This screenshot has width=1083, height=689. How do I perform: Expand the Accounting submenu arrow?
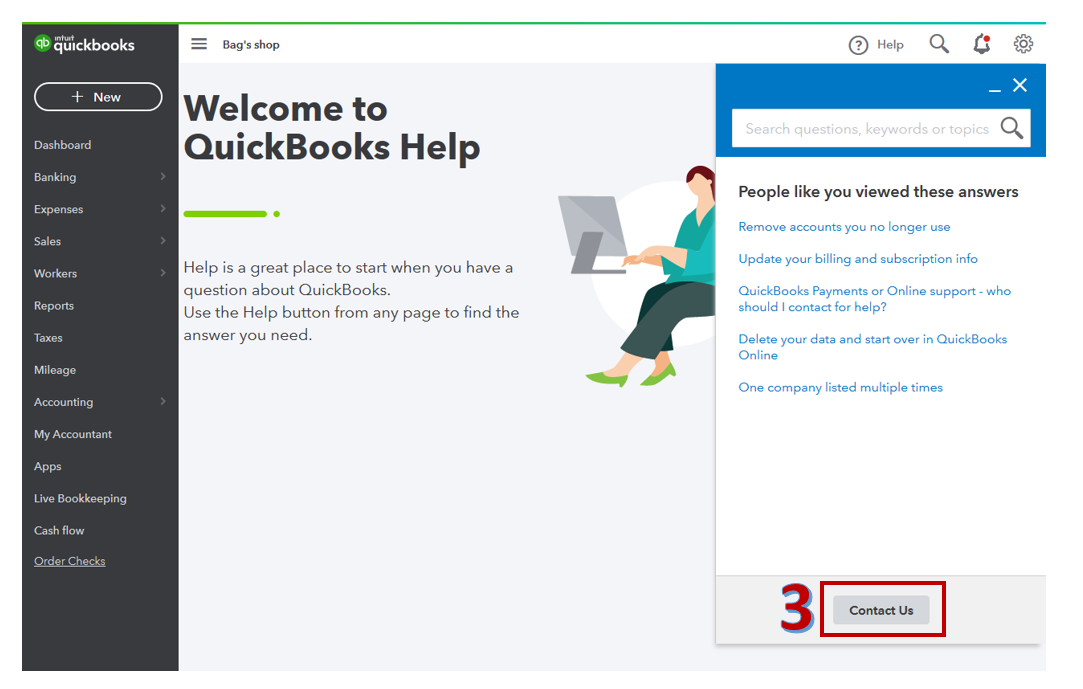[x=163, y=401]
